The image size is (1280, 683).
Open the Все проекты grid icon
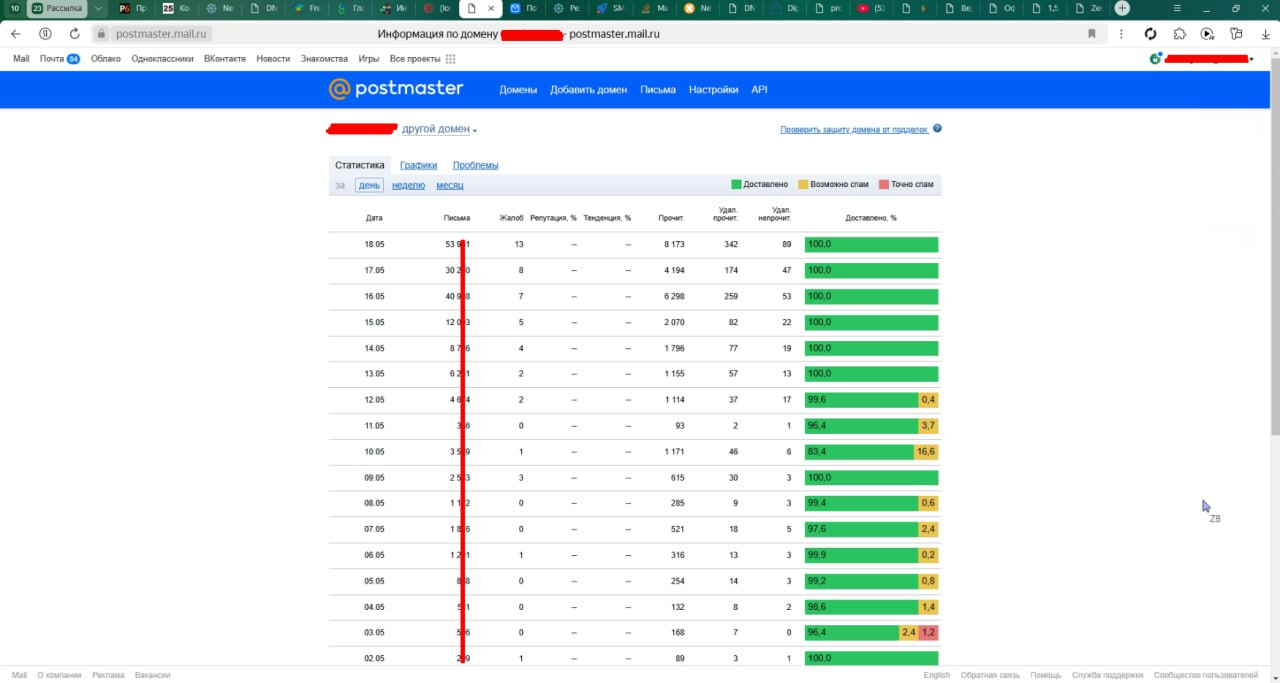[451, 59]
